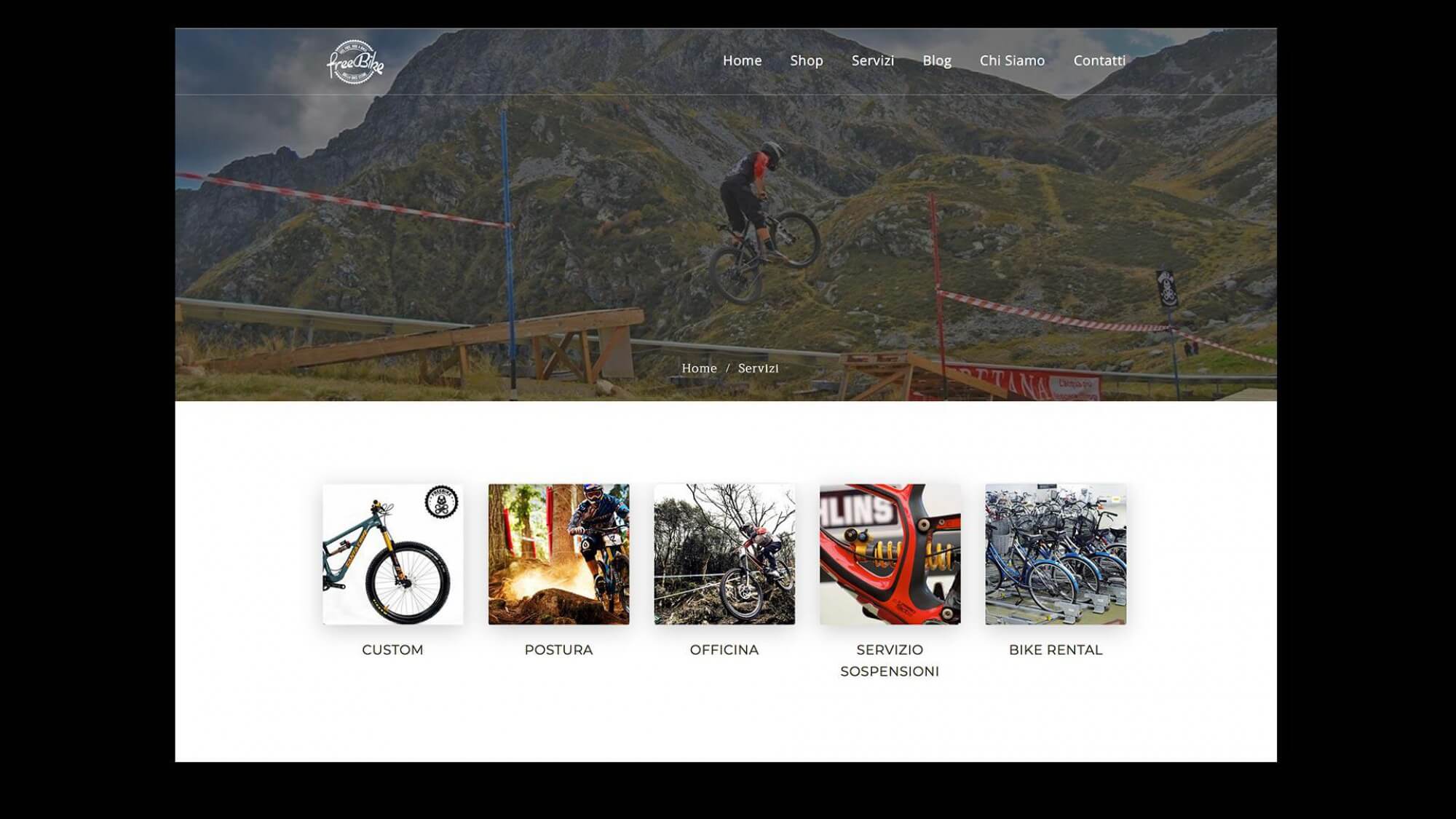Click the FreeBike logo in header
1456x819 pixels.
(x=355, y=62)
